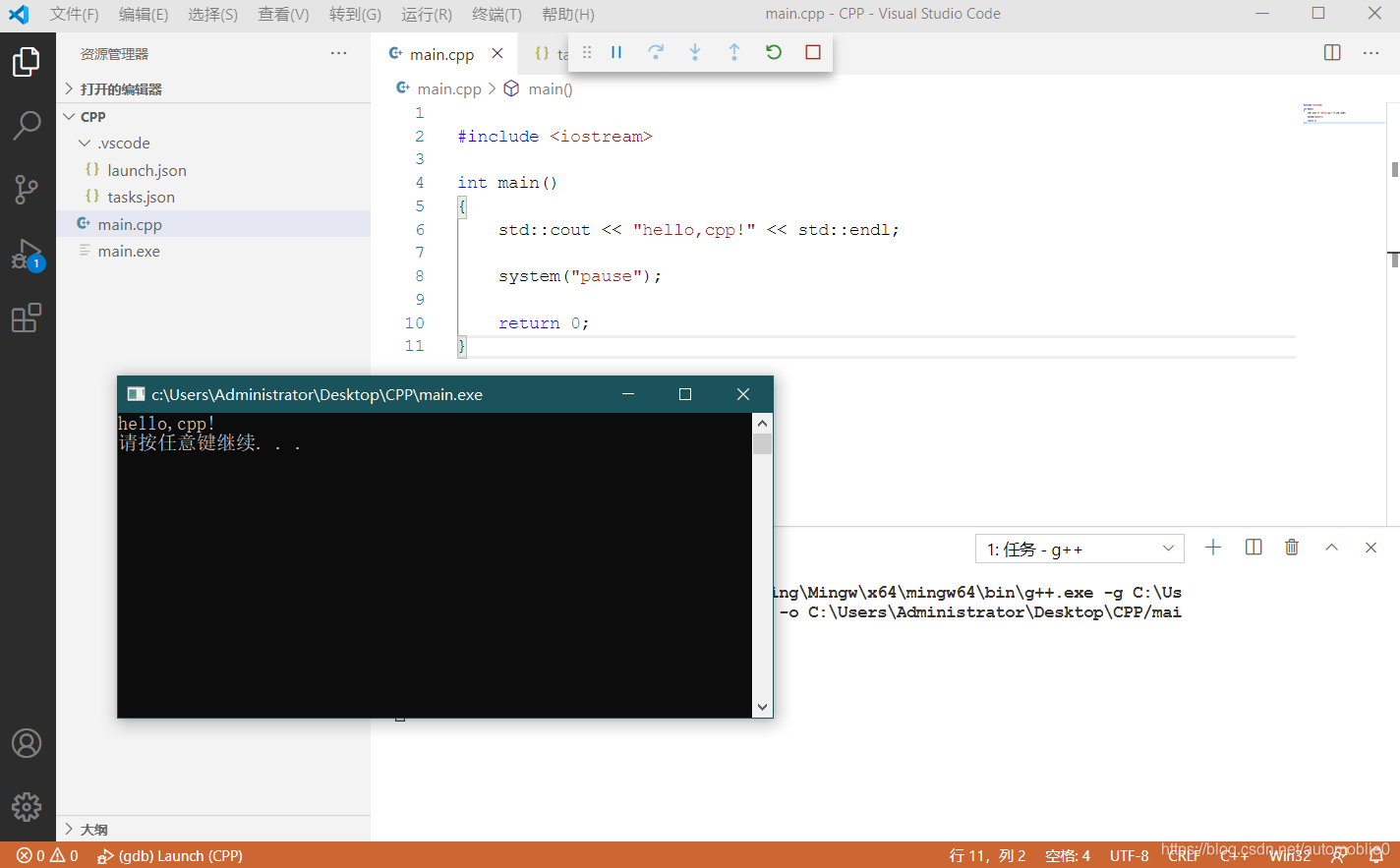
Task: Click the return 0; statement
Action: pos(544,323)
